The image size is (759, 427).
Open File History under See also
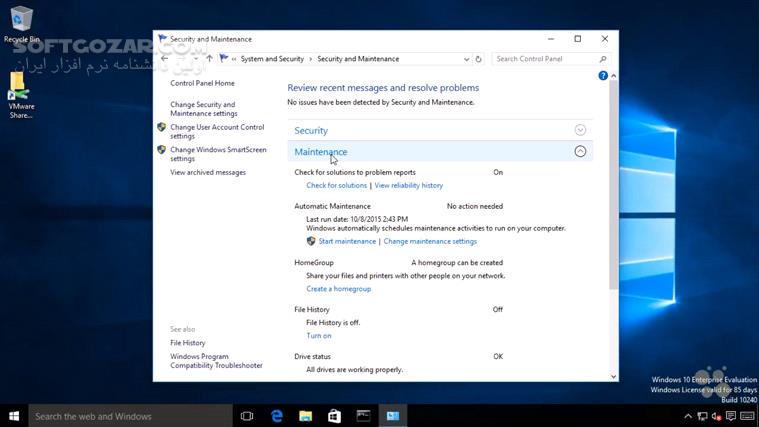(188, 343)
